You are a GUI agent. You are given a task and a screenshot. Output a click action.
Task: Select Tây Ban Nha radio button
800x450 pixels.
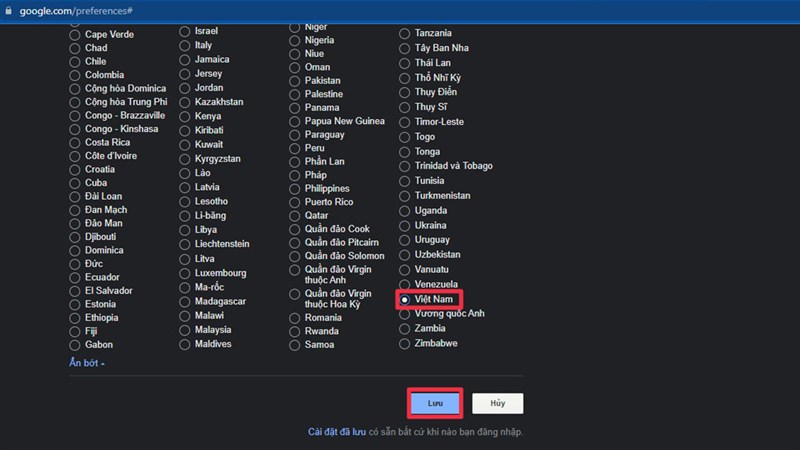pyautogui.click(x=405, y=48)
